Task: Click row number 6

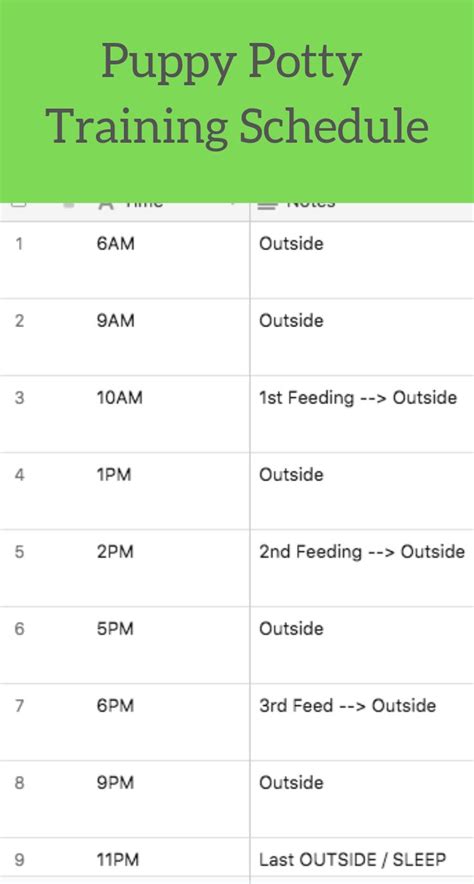Action: pyautogui.click(x=19, y=629)
